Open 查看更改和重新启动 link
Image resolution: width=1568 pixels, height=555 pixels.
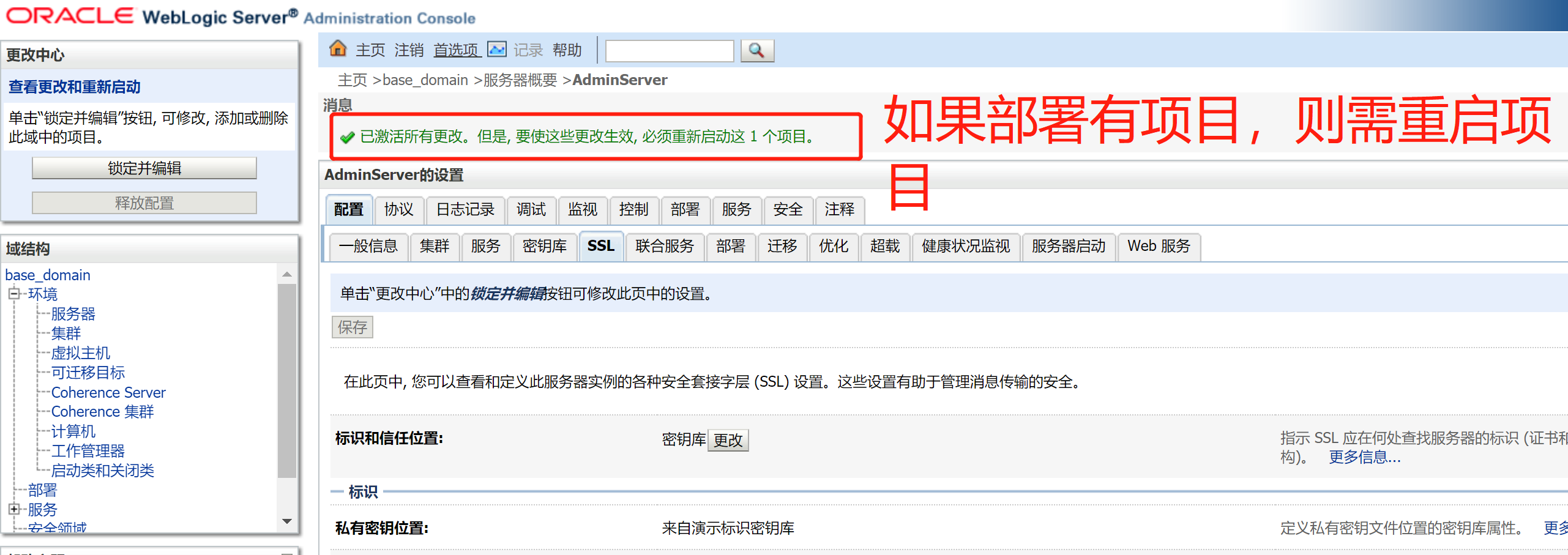[x=74, y=87]
